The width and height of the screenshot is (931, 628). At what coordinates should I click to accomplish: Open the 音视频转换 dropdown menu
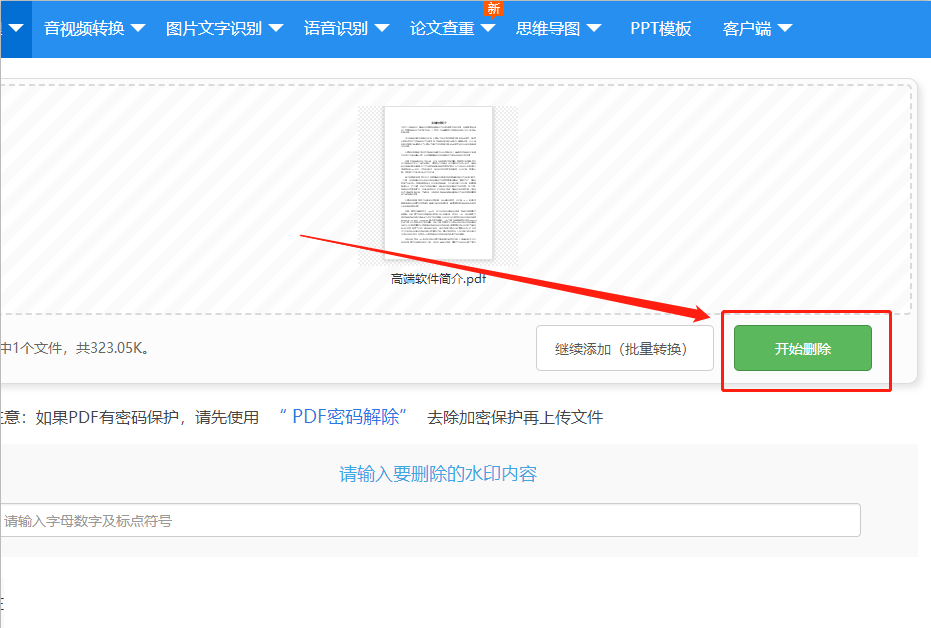94,28
